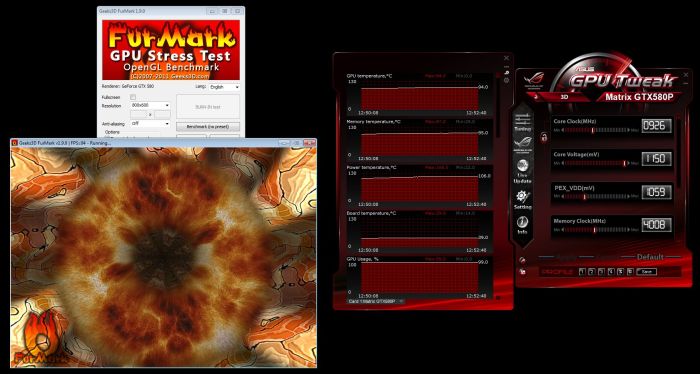Switch to the 3D tab in GPU Tweak

point(564,96)
